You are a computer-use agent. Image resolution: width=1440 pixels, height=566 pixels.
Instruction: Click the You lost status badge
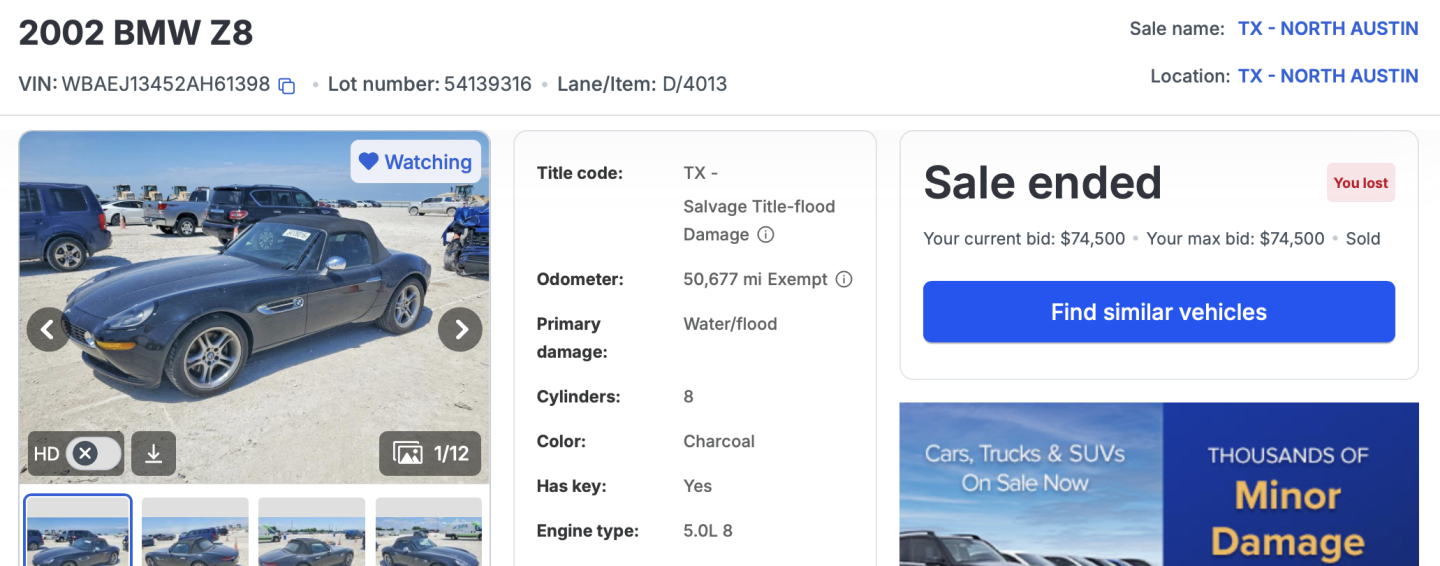(1361, 183)
